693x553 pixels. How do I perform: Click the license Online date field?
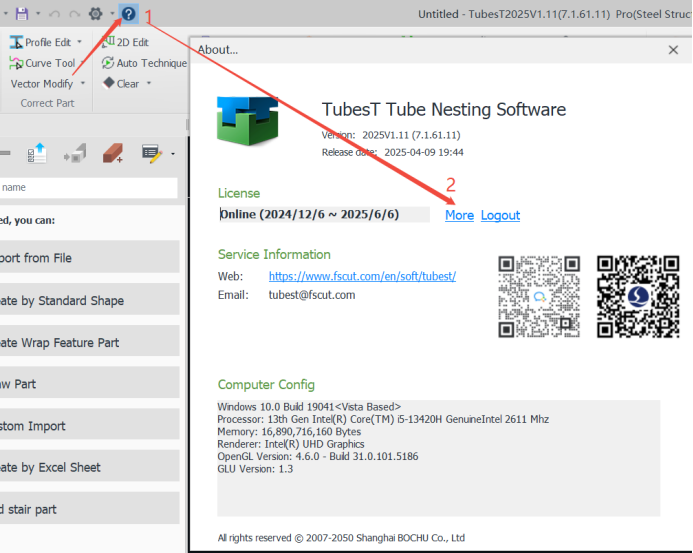point(324,214)
